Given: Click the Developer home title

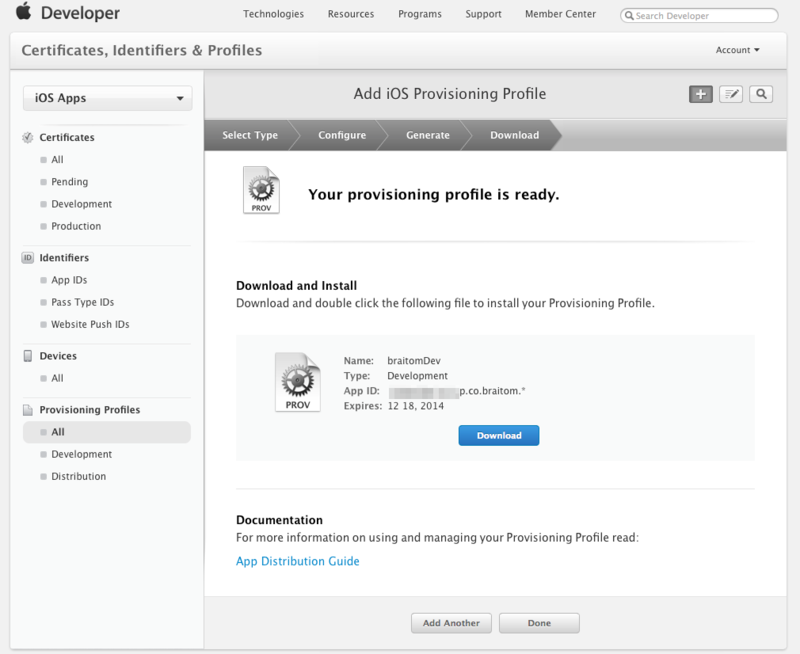Looking at the screenshot, I should [81, 13].
